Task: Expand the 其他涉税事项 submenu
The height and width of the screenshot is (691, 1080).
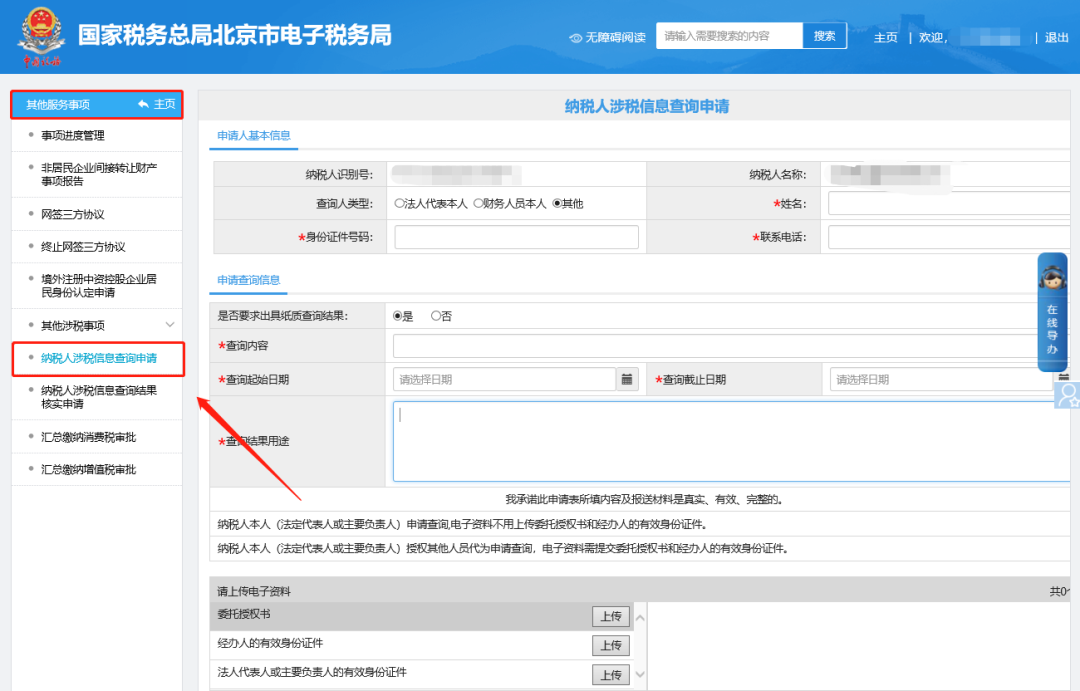Action: [169, 325]
